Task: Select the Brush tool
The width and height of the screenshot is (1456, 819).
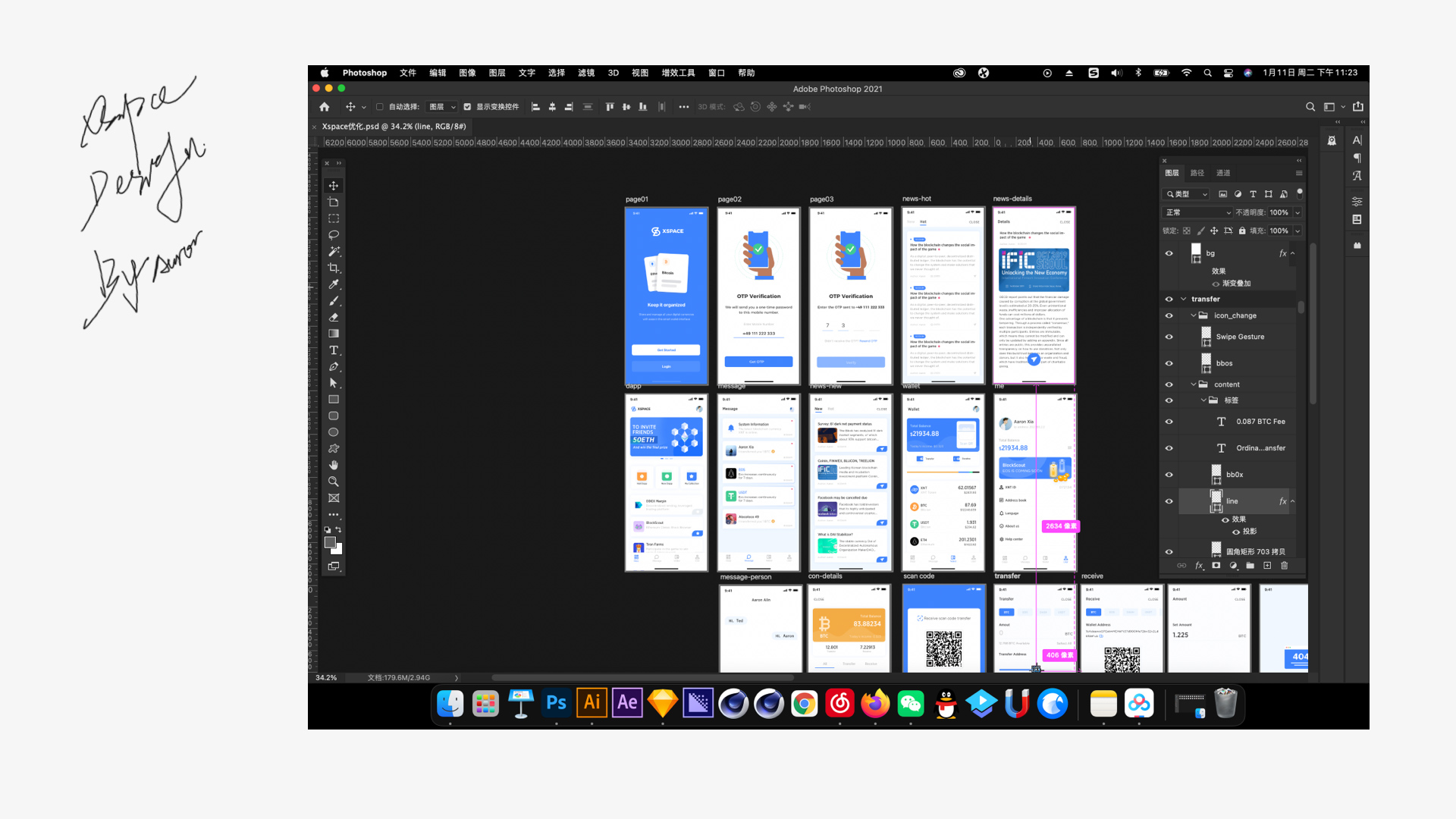Action: tap(333, 301)
